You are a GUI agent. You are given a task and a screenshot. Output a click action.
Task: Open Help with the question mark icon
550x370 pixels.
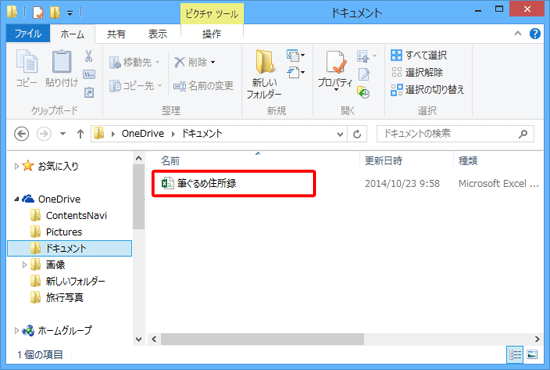(x=535, y=34)
